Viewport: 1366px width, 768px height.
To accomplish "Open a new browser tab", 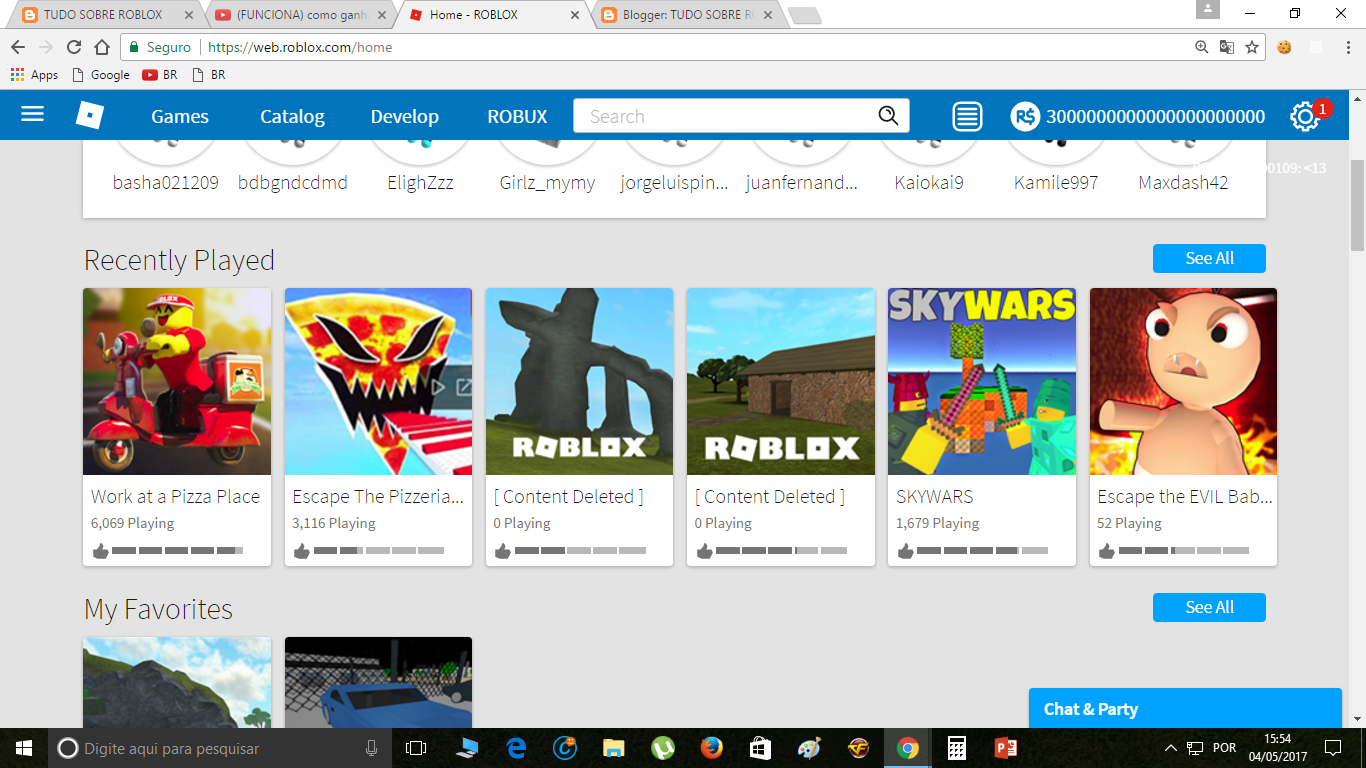I will point(804,15).
